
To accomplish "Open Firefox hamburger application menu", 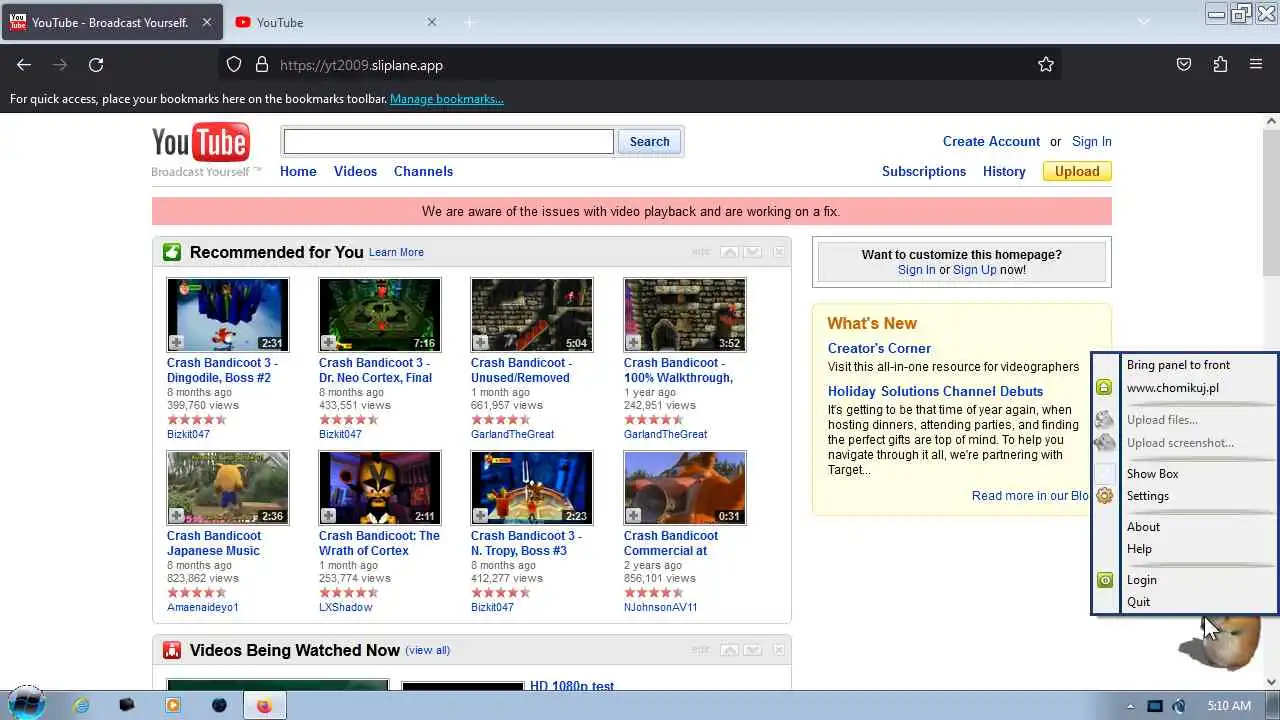I will 1256,64.
